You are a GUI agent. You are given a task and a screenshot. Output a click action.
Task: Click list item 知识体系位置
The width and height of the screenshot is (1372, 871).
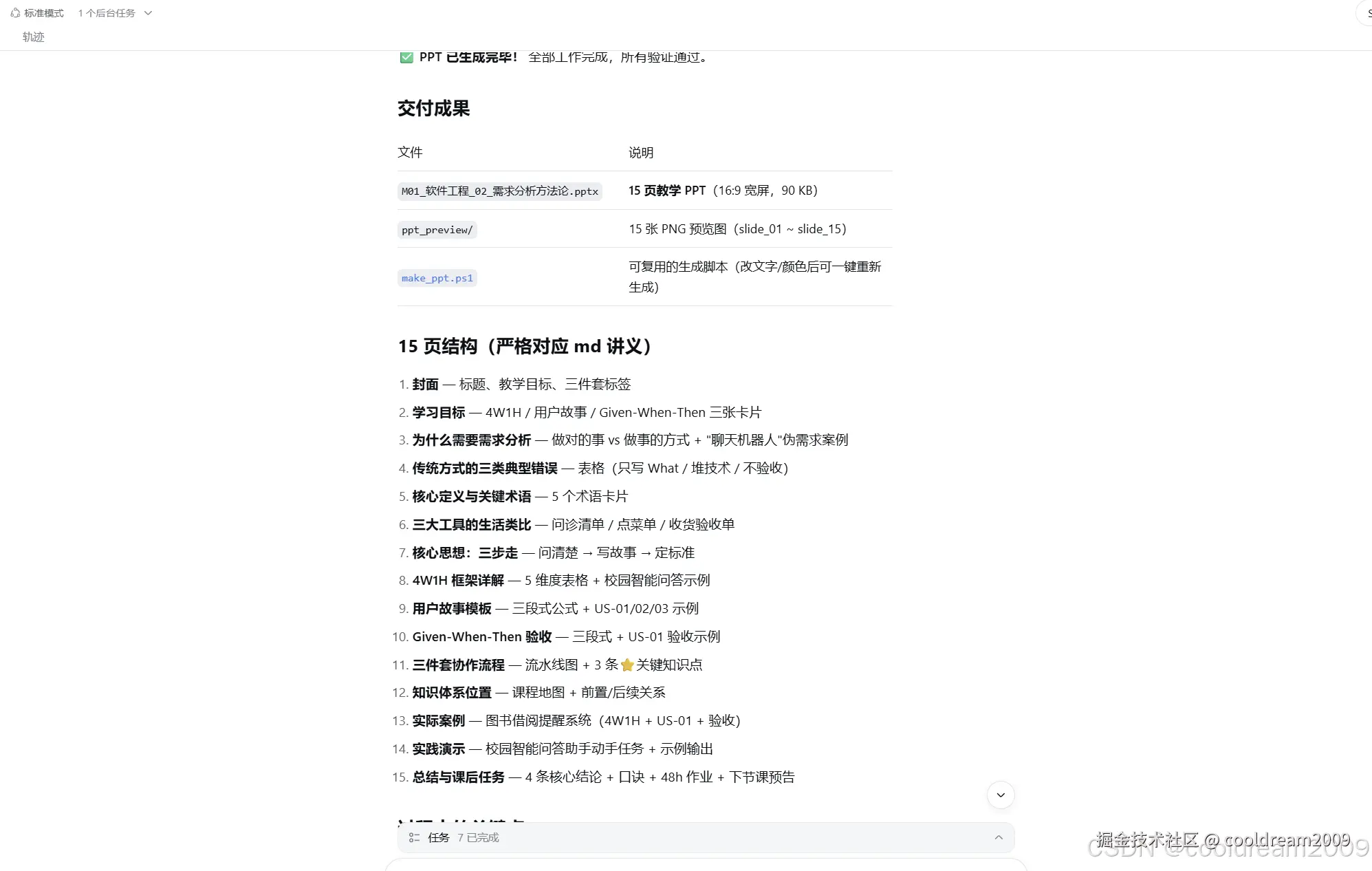538,692
